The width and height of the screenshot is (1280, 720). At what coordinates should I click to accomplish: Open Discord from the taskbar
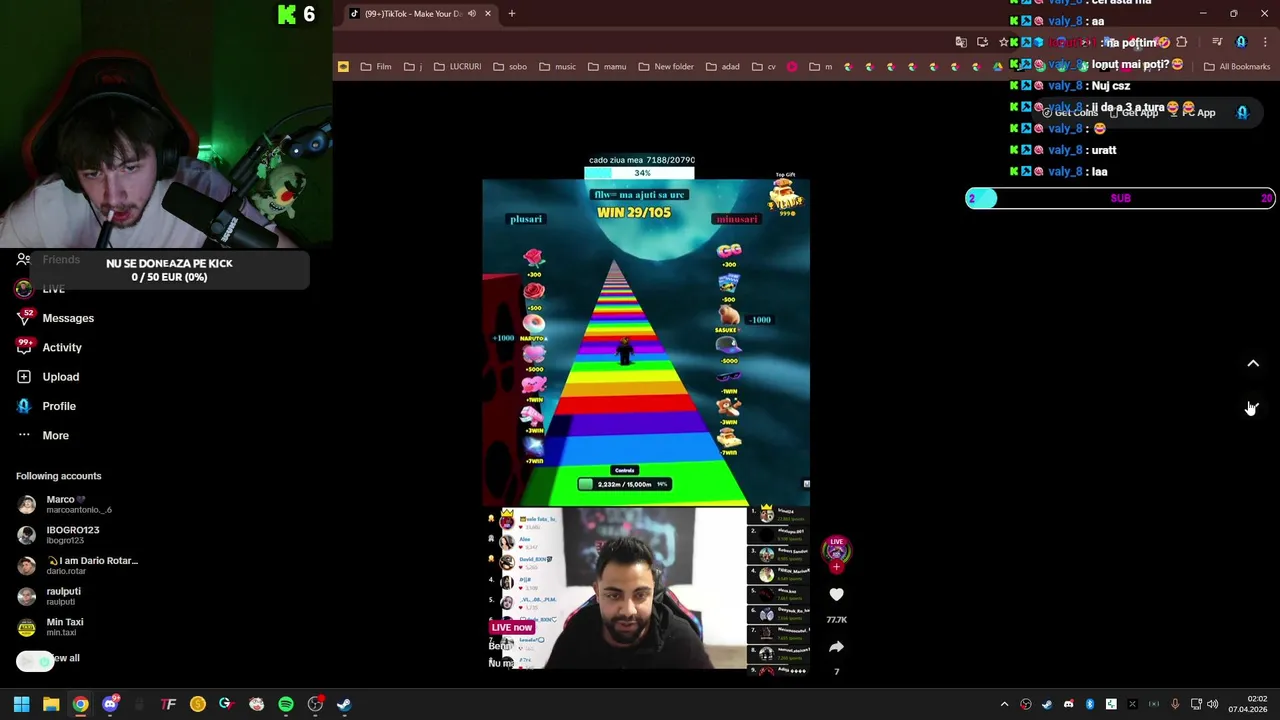[x=110, y=704]
